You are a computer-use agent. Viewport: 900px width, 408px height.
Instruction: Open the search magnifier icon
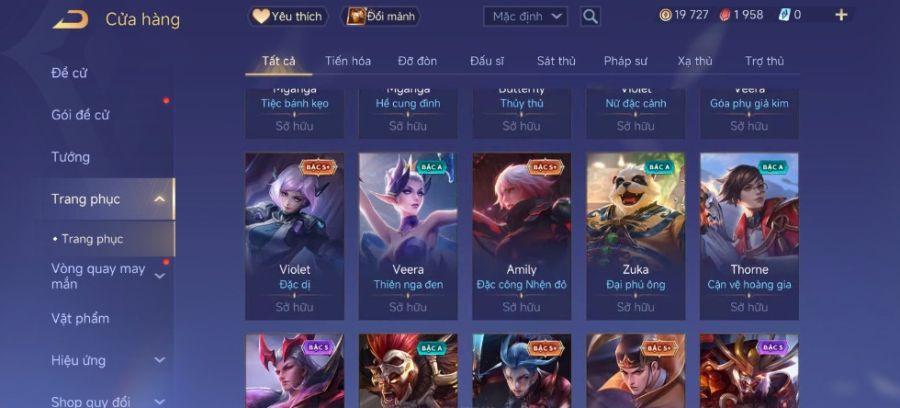pos(590,17)
